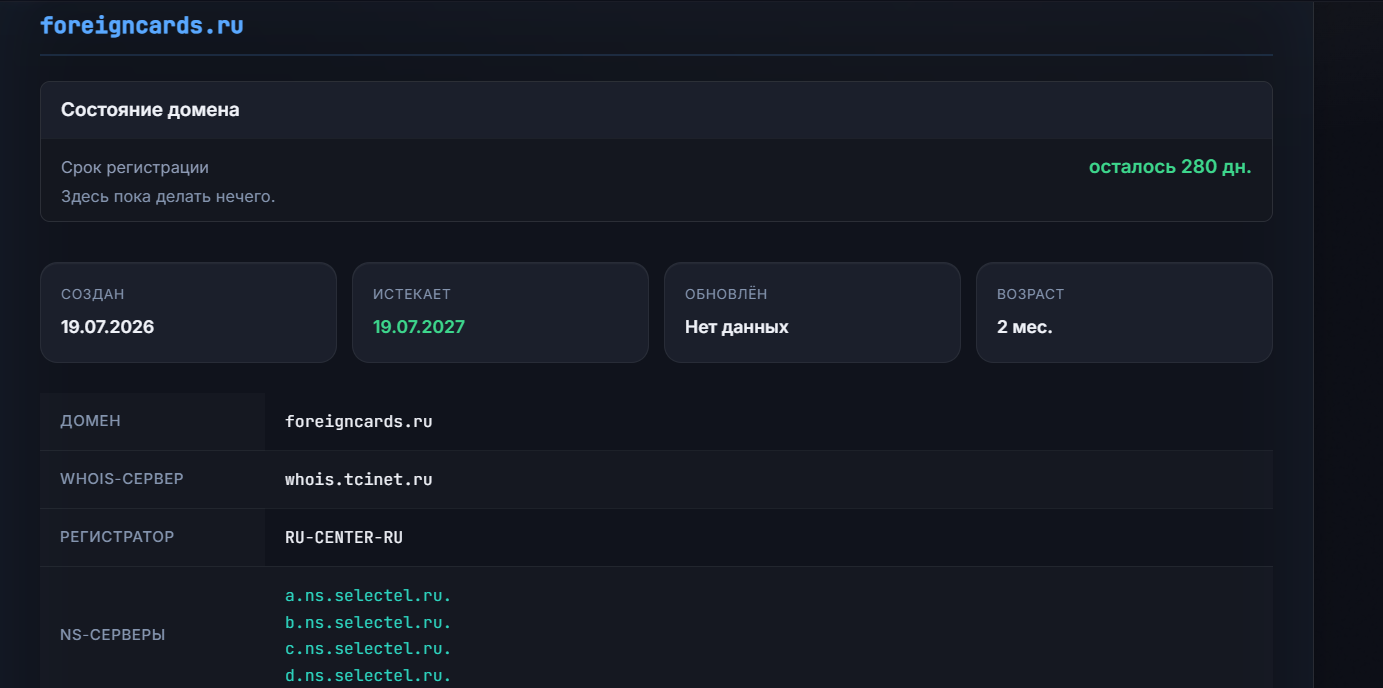Screen dimensions: 1383x688
Task: Select the creation date 19.07.2026
Action: 107,327
